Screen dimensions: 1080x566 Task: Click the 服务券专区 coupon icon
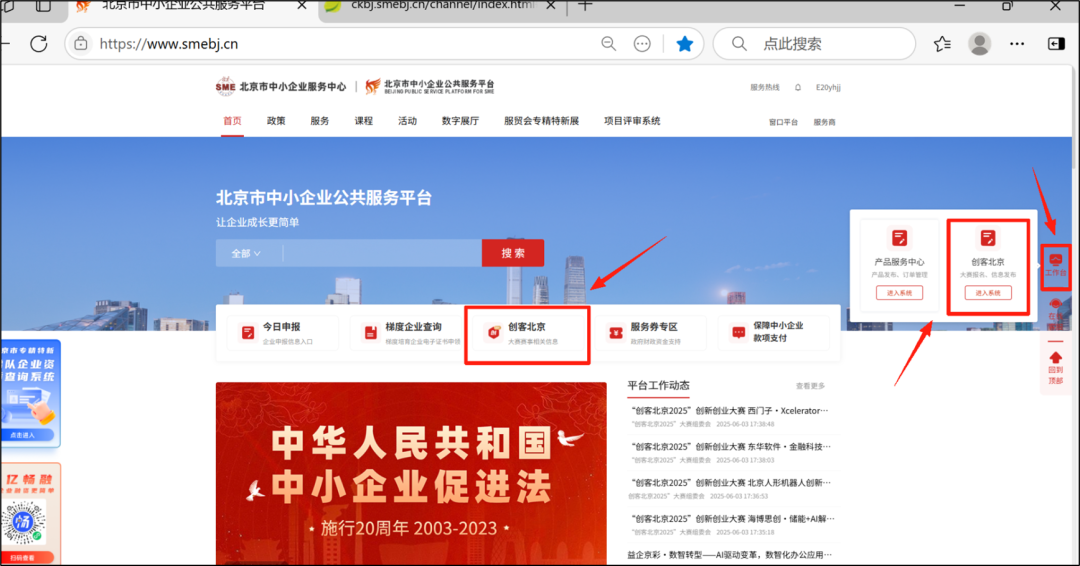tap(616, 333)
